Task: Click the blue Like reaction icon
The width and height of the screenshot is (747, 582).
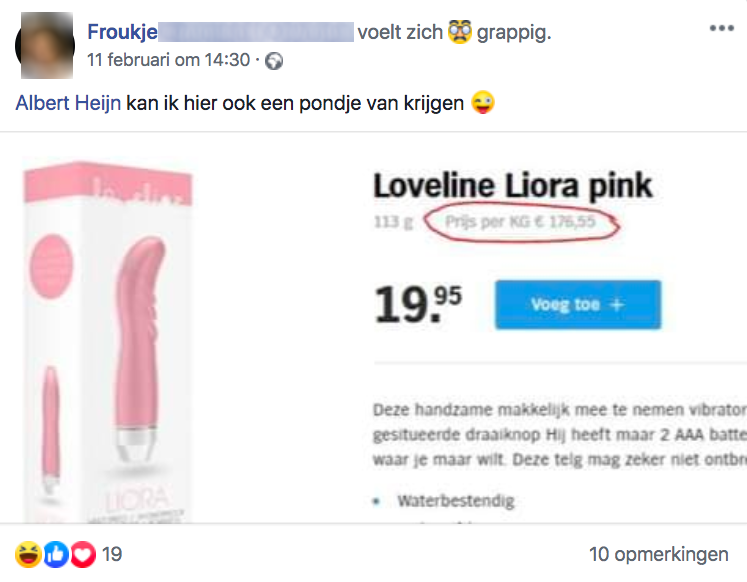Action: click(x=56, y=553)
